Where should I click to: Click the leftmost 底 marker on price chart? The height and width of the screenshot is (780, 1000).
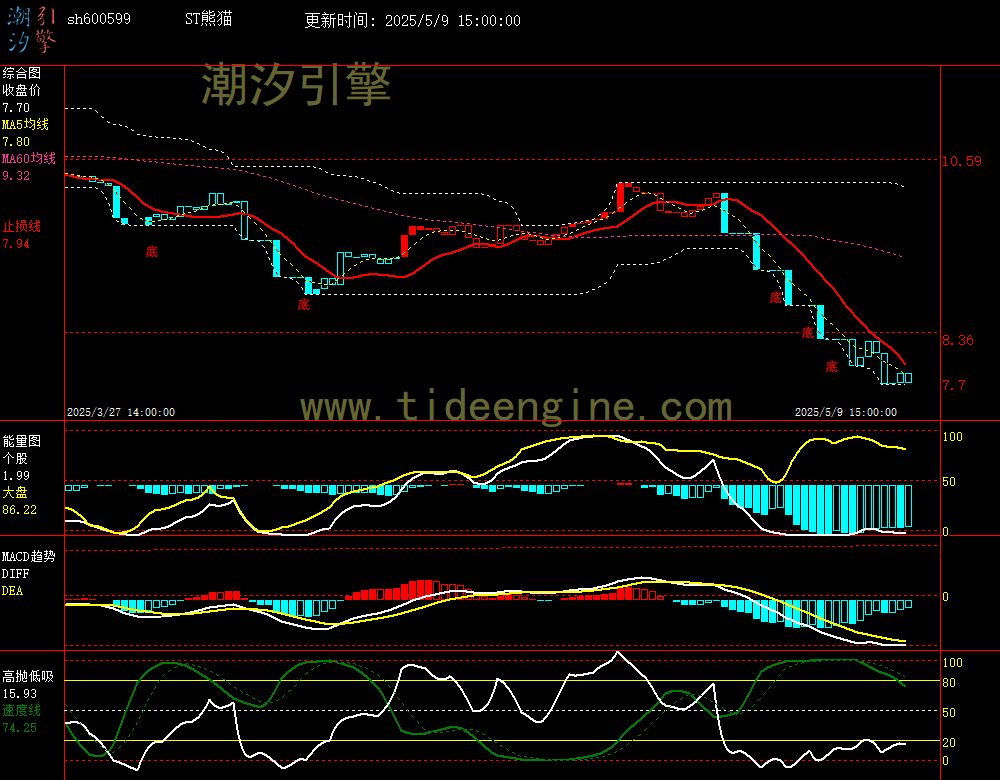(152, 251)
